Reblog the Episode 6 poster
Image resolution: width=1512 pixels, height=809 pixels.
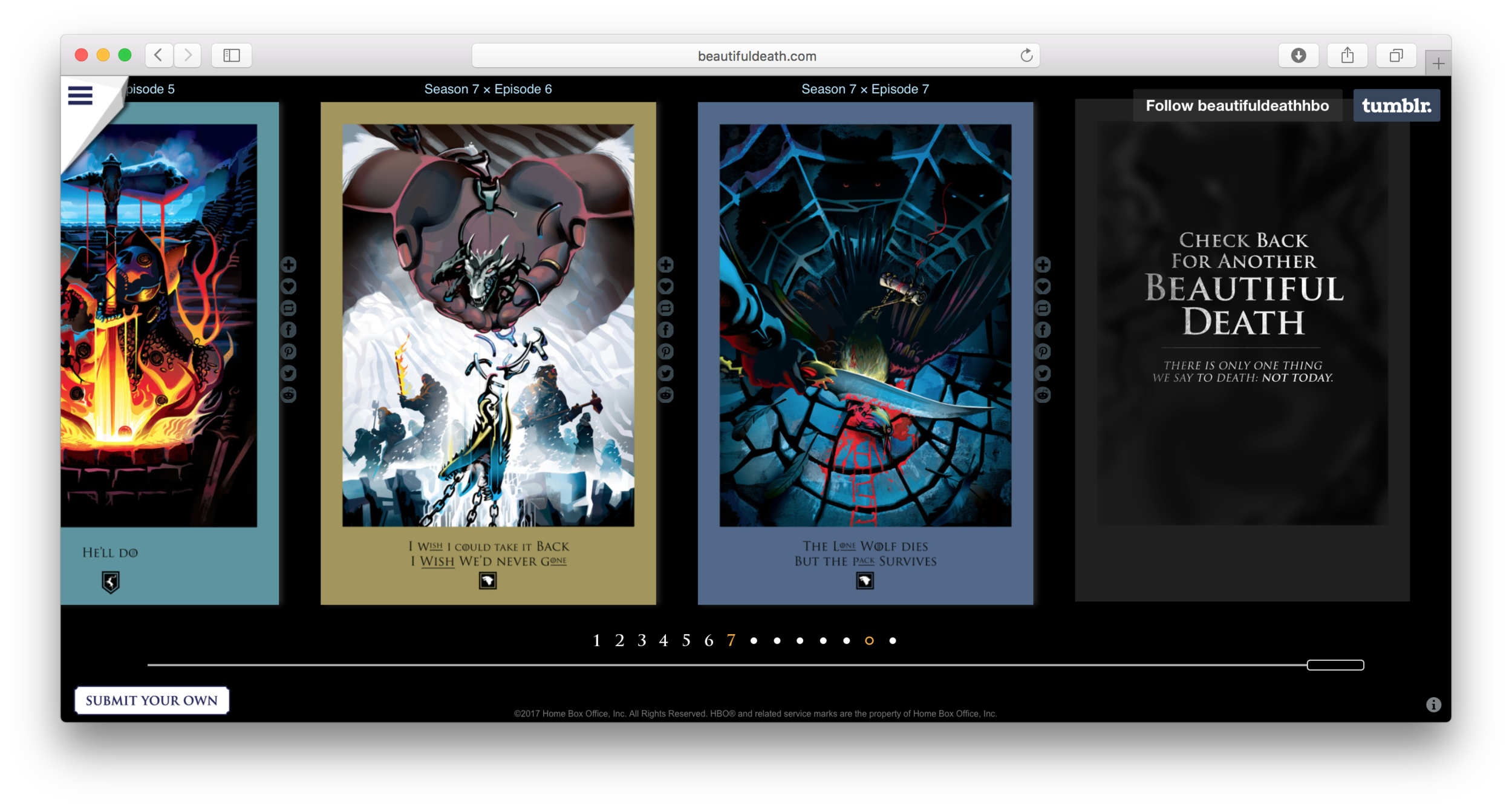pyautogui.click(x=665, y=309)
